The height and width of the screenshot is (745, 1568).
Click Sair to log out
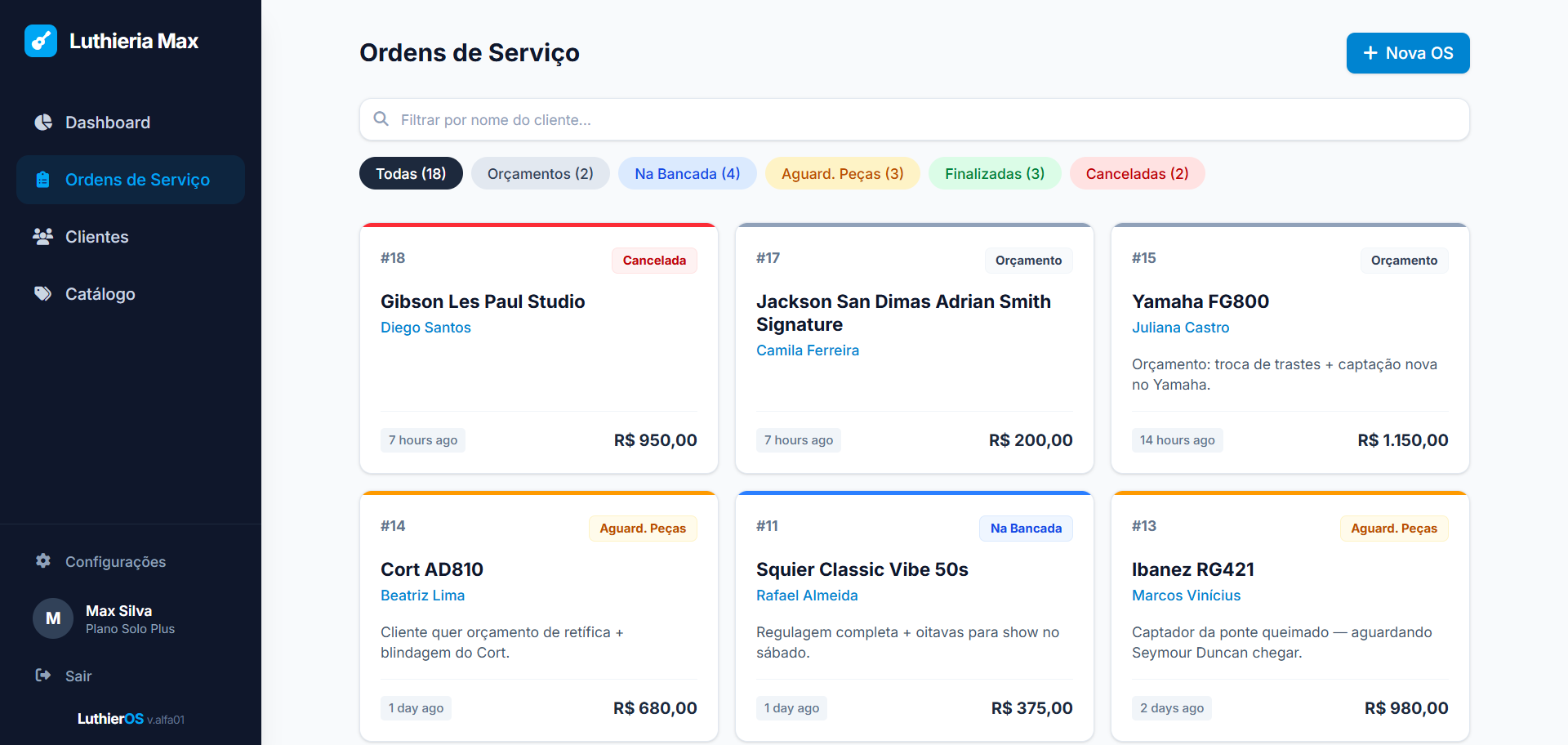point(131,676)
